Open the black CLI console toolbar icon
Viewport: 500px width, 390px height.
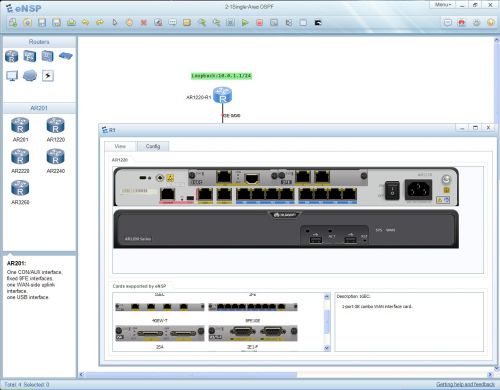coord(318,23)
